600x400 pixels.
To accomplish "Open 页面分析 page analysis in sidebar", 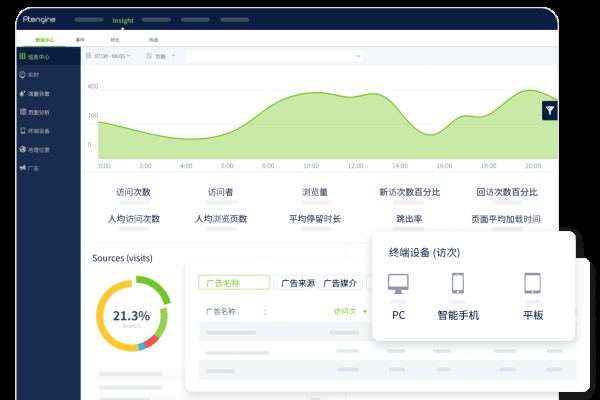I will pos(35,112).
